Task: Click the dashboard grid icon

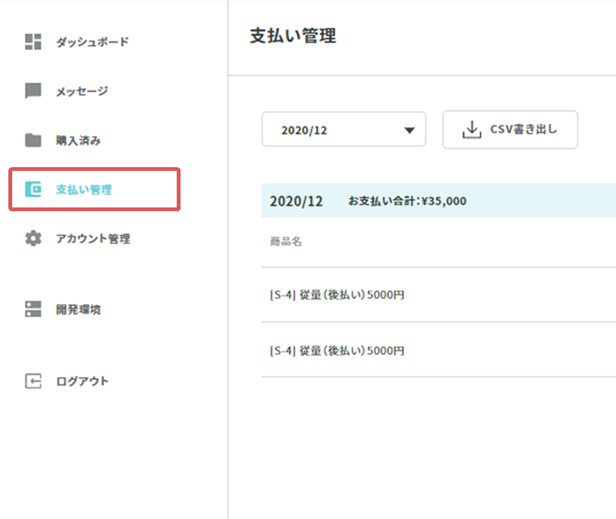Action: coord(33,42)
